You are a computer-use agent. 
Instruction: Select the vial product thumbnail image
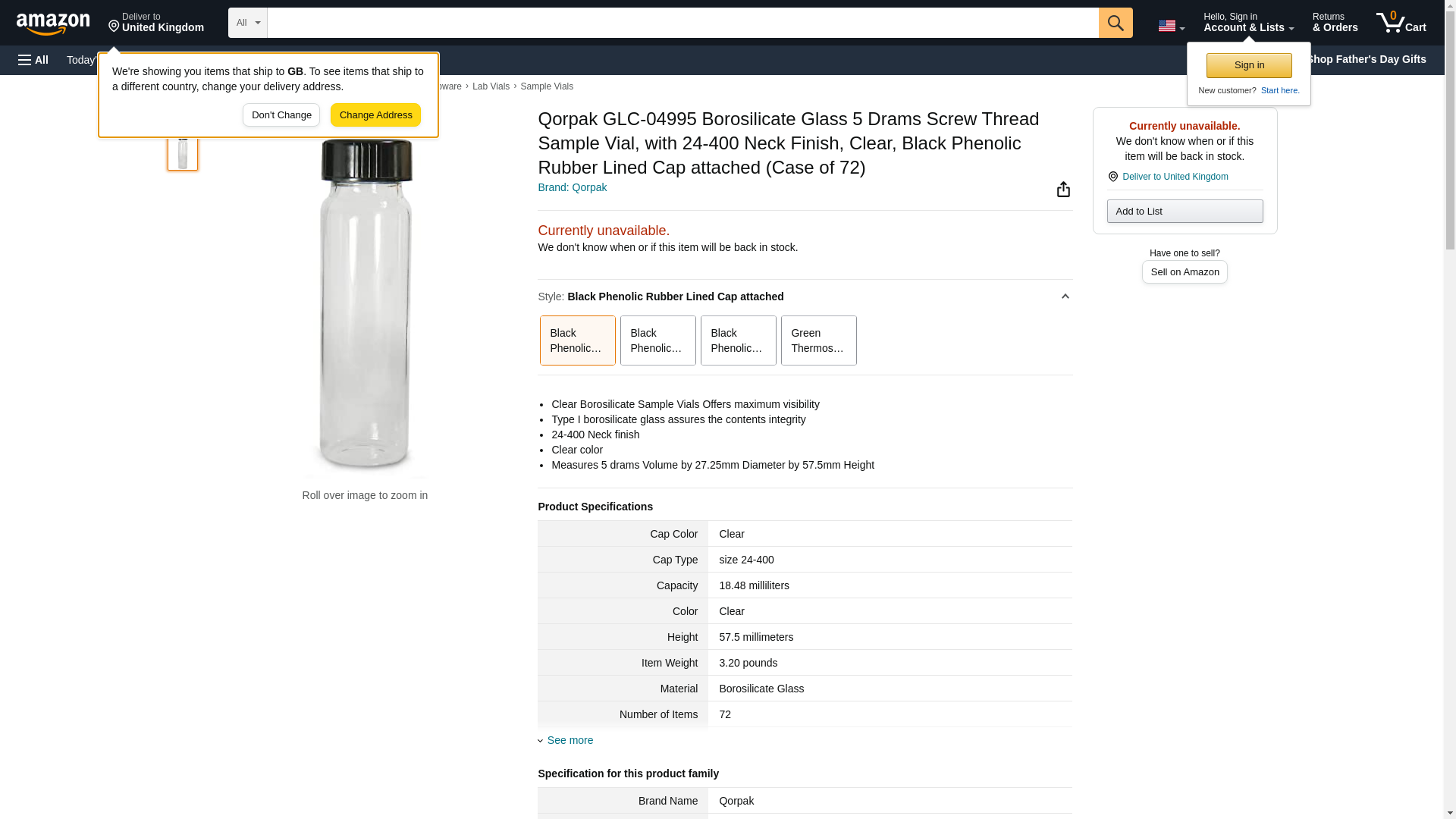point(183,152)
